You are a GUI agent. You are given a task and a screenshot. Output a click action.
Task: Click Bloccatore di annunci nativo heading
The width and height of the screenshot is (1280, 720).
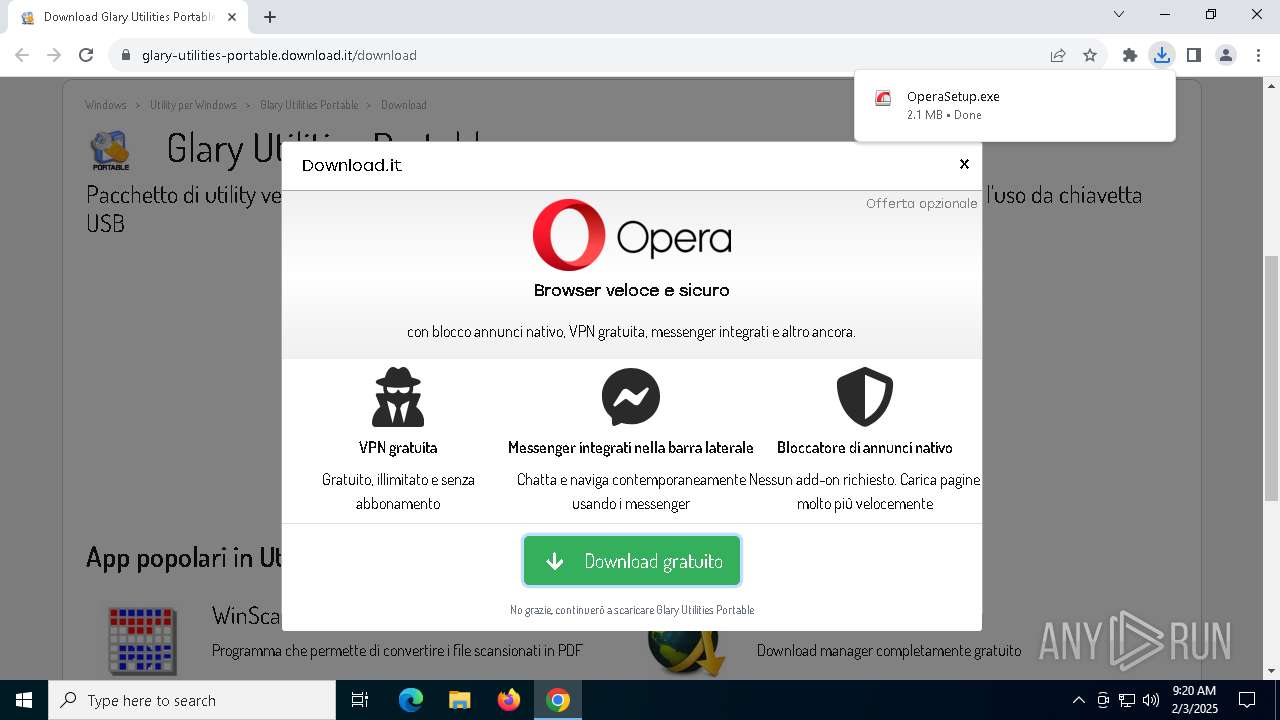(x=865, y=448)
